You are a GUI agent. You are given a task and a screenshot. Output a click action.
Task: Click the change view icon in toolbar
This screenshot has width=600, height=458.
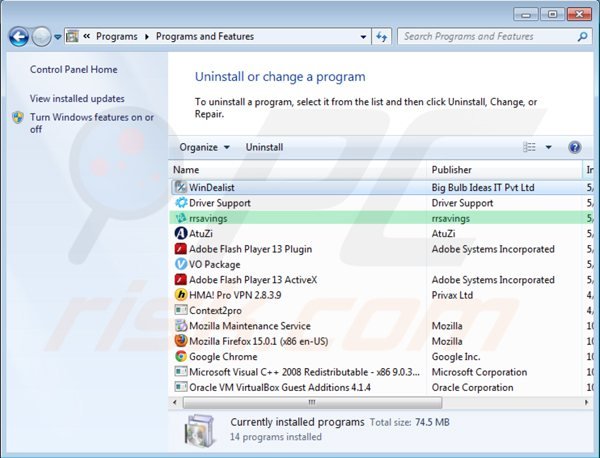[x=530, y=147]
